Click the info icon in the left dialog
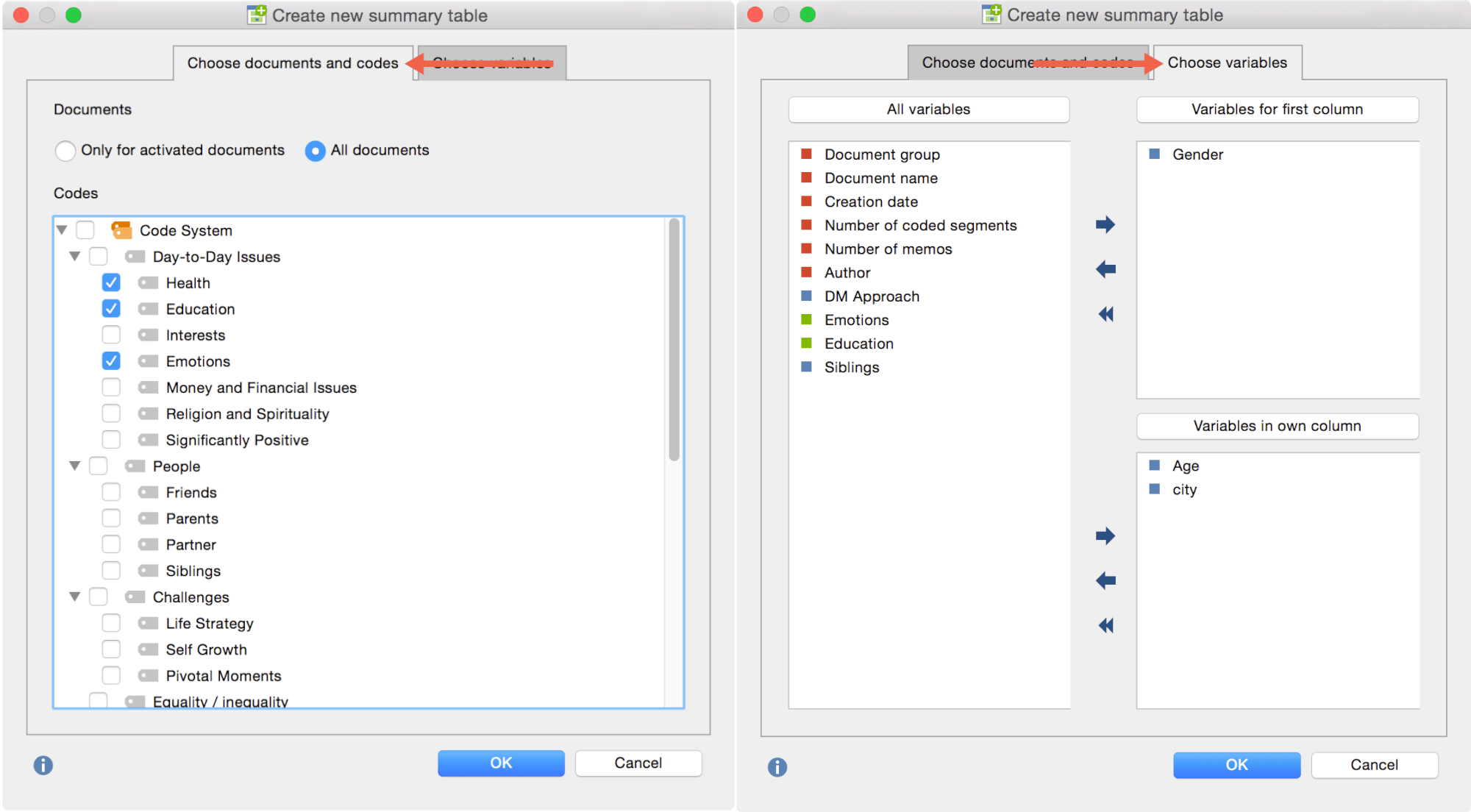Viewport: 1471px width, 812px height. [x=43, y=765]
